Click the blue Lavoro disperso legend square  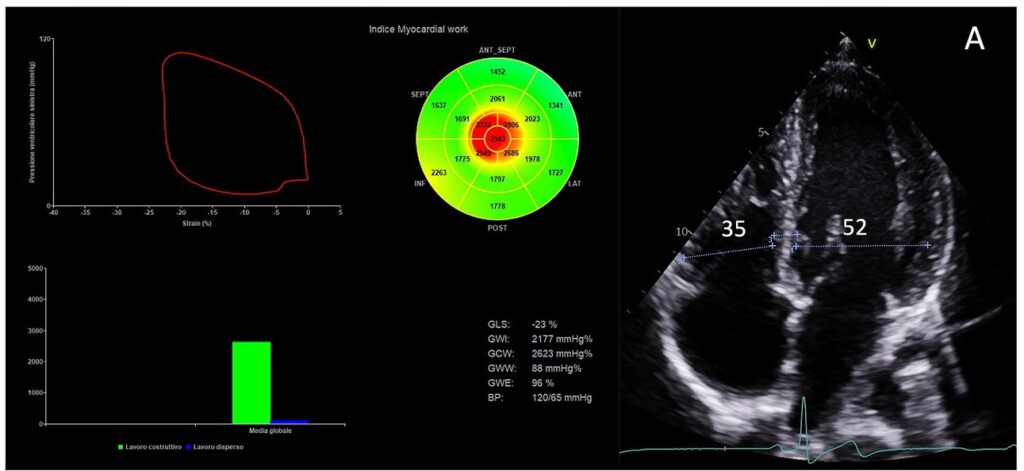point(190,446)
